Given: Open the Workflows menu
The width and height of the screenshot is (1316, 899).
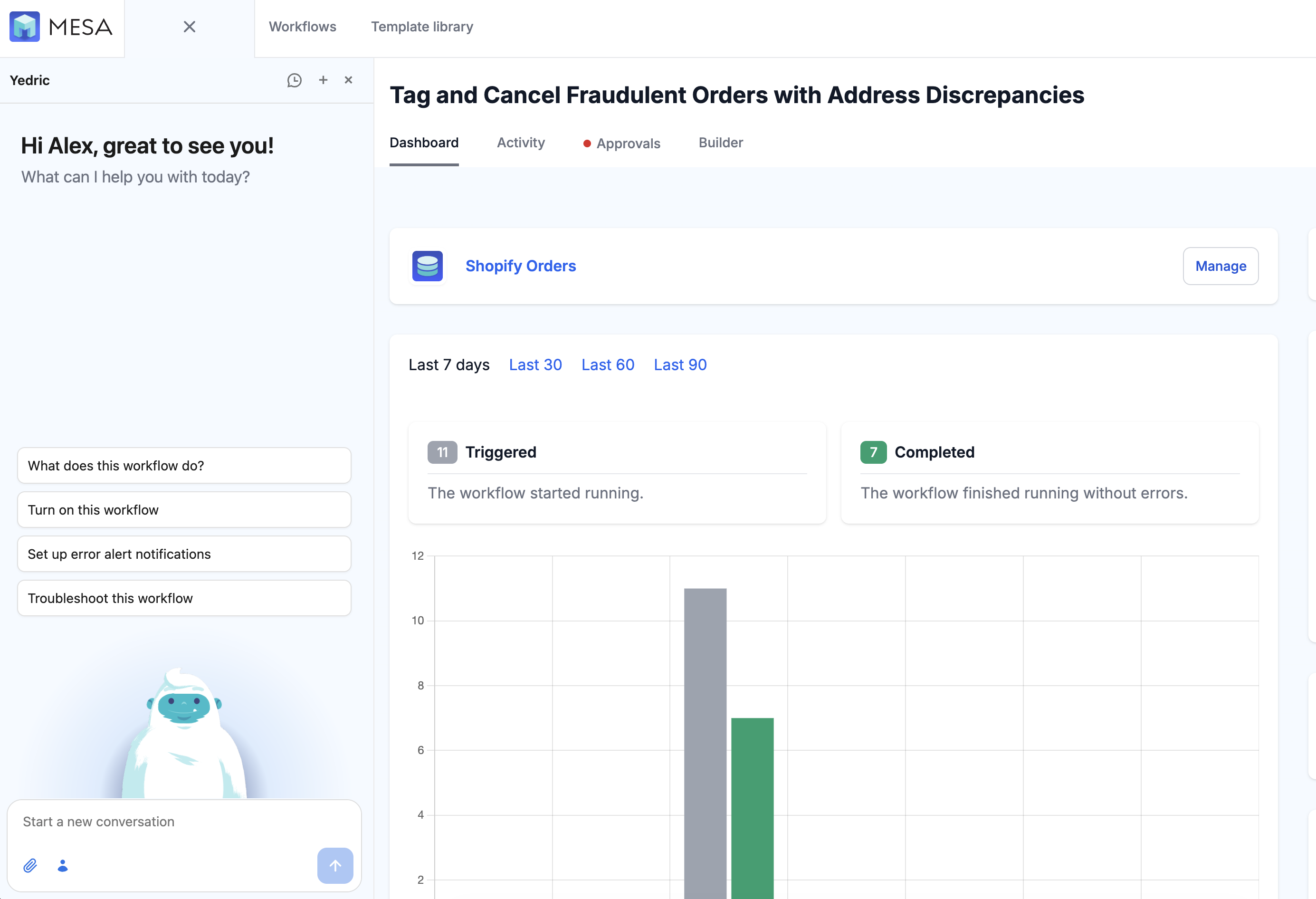Looking at the screenshot, I should (302, 27).
